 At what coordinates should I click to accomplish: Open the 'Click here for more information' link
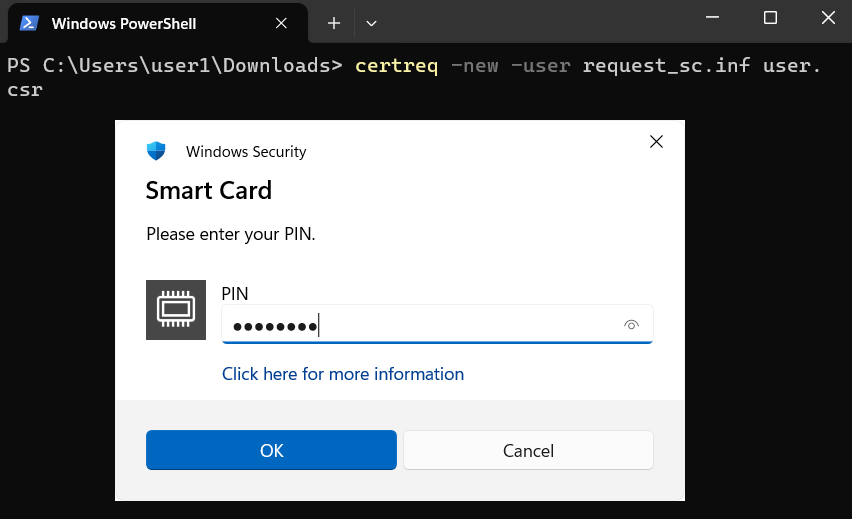tap(343, 374)
